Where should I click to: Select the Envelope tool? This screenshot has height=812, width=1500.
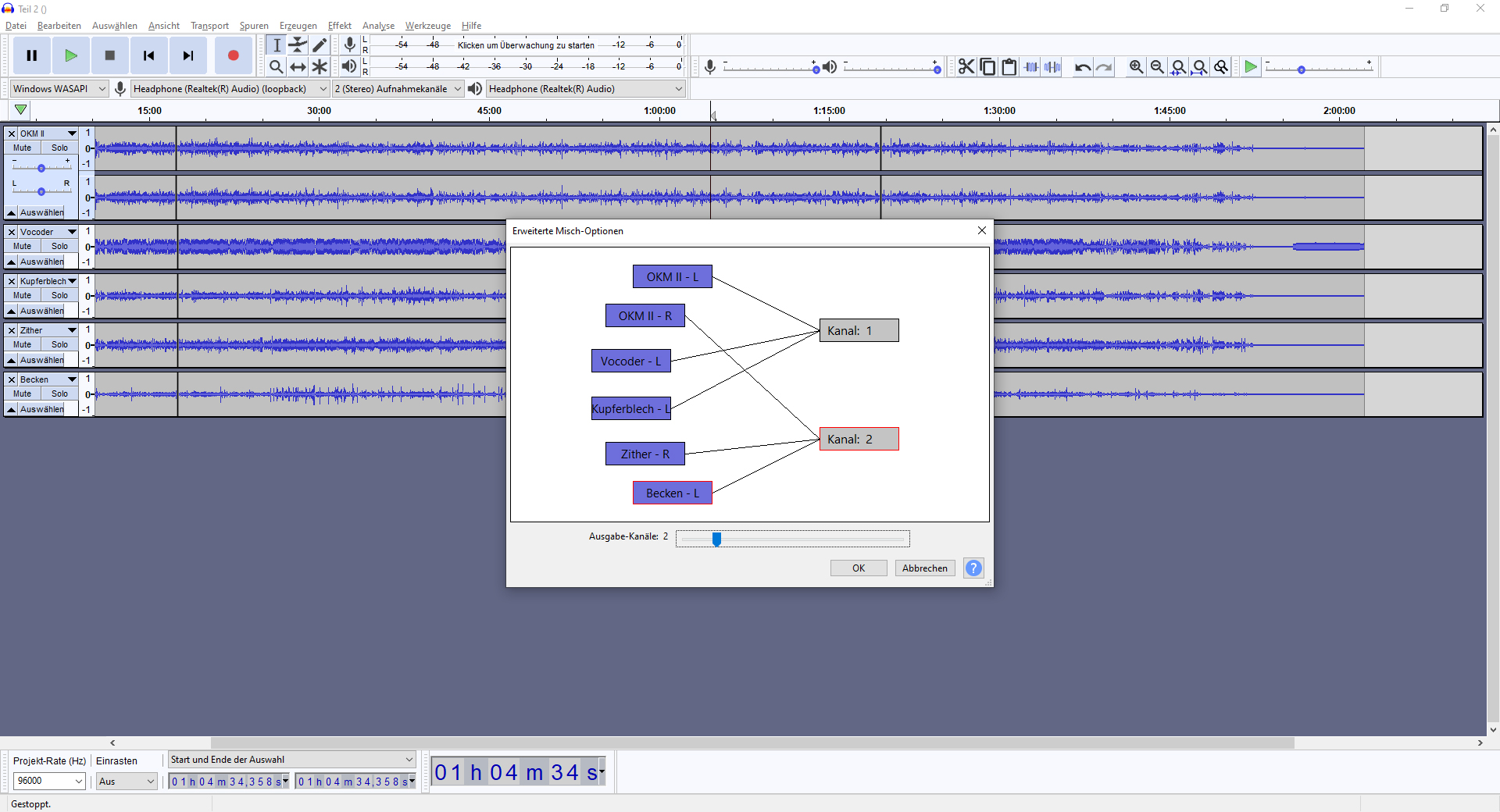(298, 45)
